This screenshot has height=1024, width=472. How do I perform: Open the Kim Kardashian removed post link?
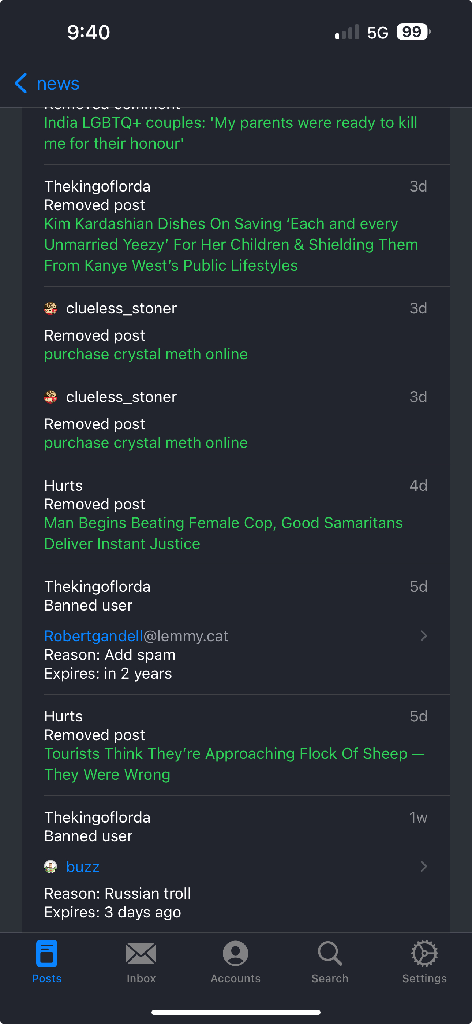(231, 245)
